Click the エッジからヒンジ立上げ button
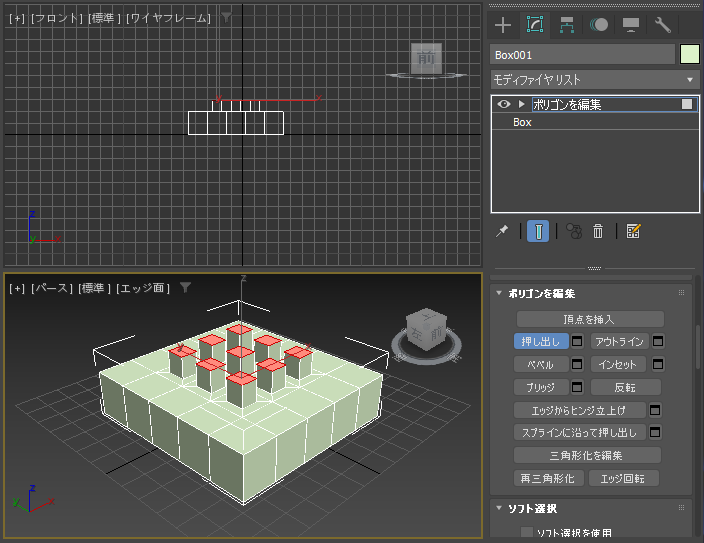Viewport: 704px width, 543px height. (580, 410)
